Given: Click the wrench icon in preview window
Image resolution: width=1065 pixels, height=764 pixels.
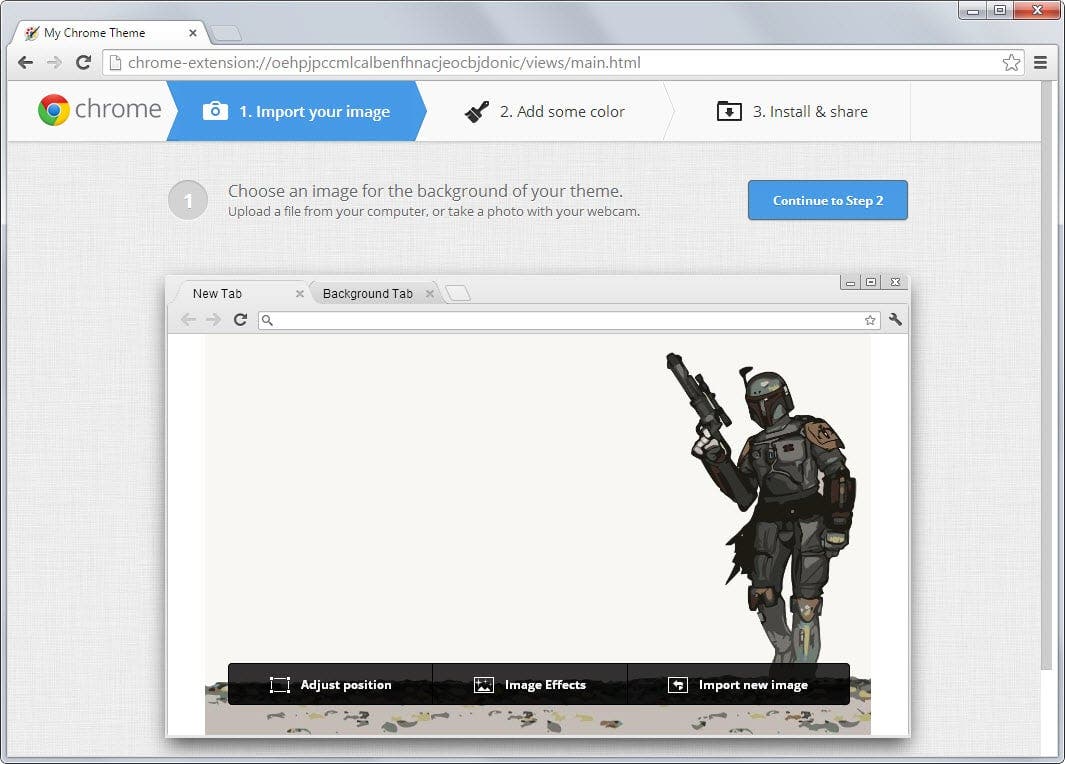Looking at the screenshot, I should tap(895, 319).
